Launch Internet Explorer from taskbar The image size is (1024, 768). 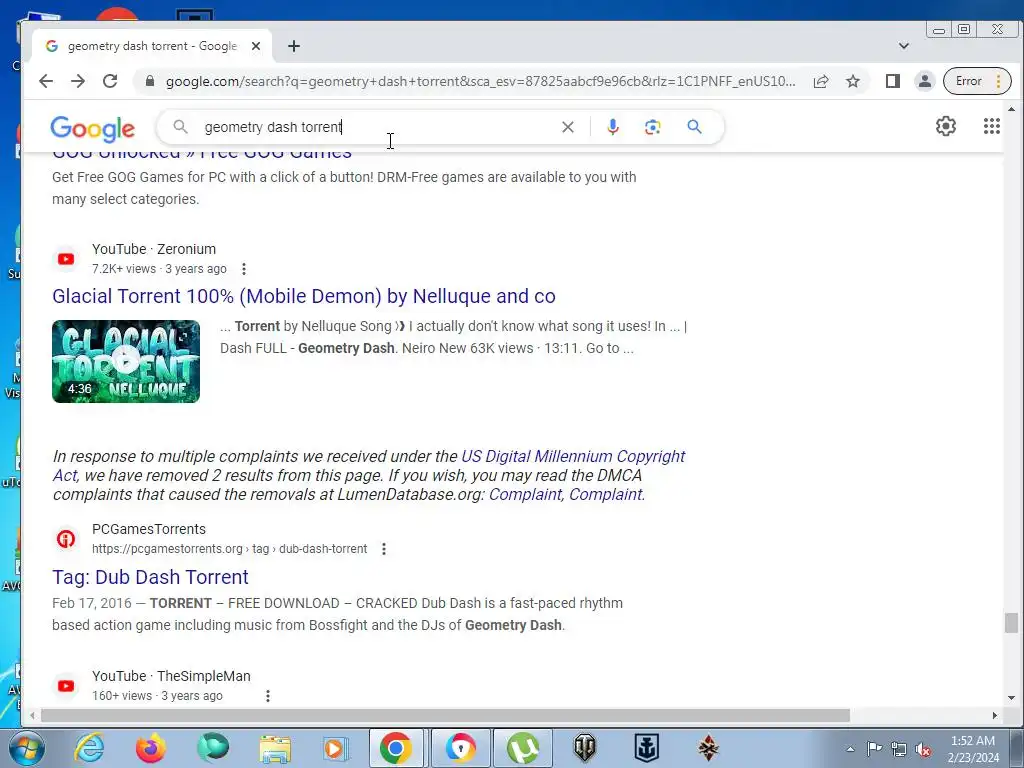[89, 748]
